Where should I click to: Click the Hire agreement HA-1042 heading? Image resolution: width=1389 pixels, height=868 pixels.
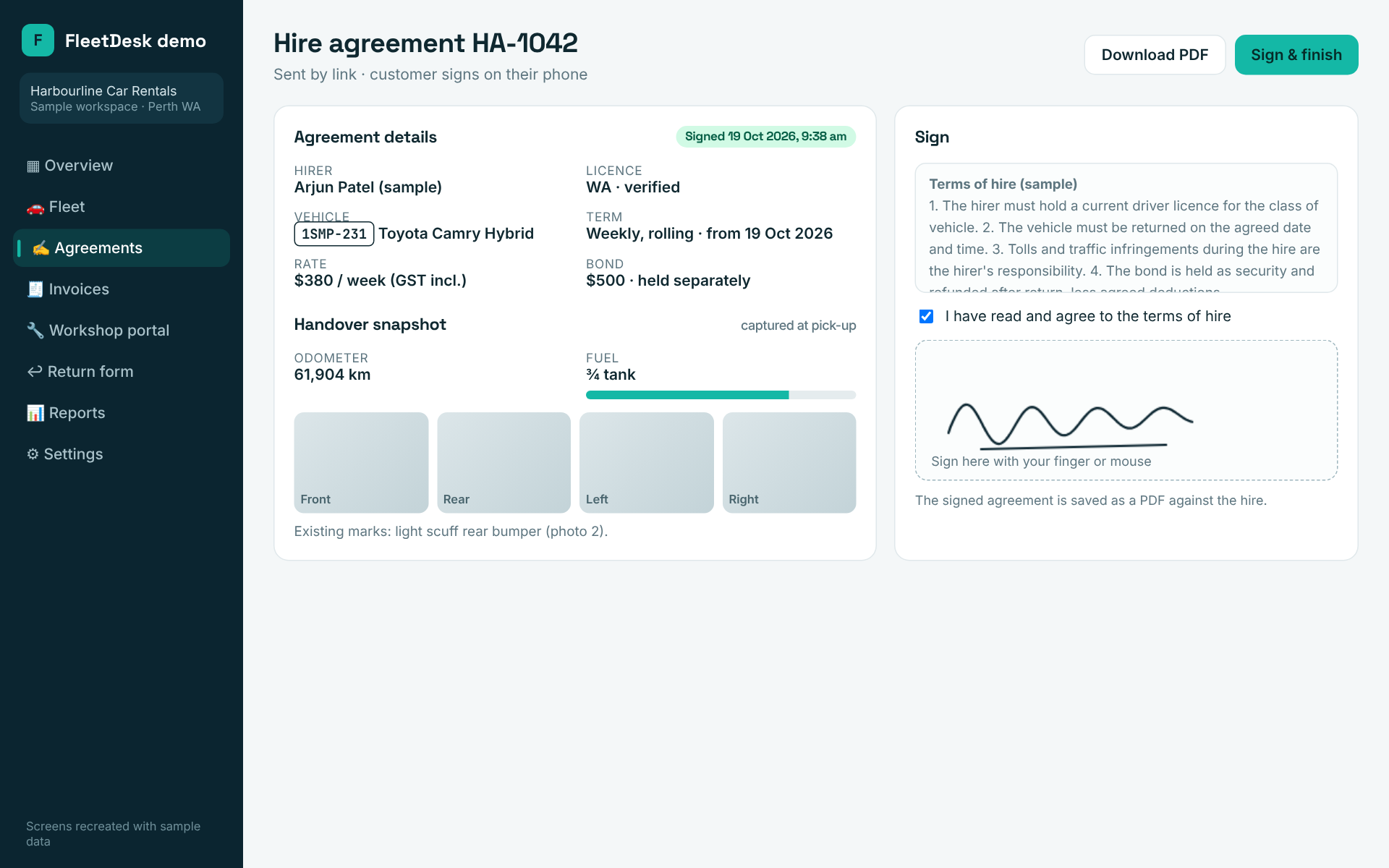coord(426,43)
